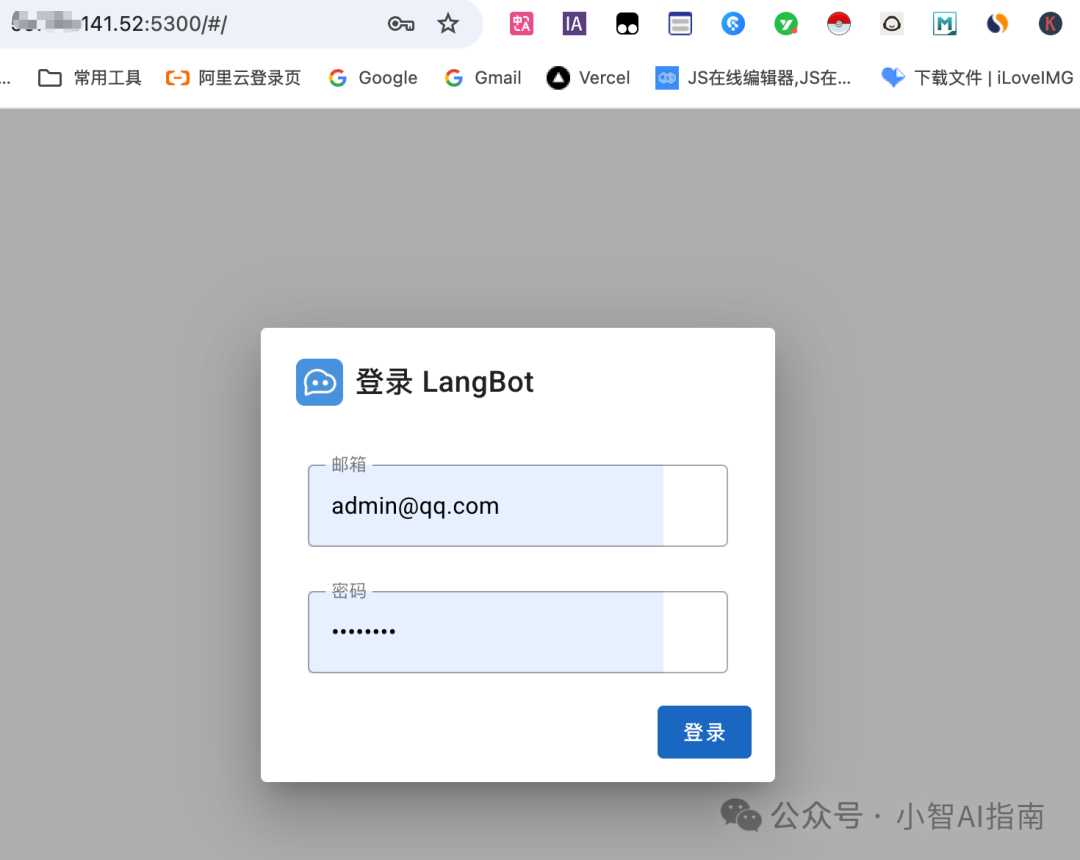The image size is (1080, 860).
Task: Open the 下载文件 iLoveIMG bookmark
Action: coord(977,78)
